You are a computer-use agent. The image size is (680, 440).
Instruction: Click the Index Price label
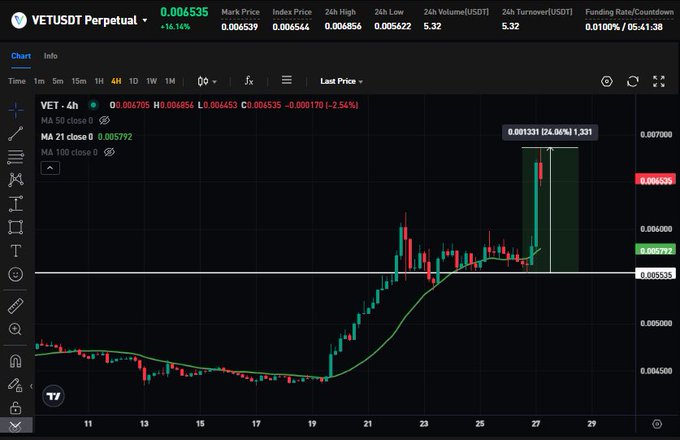pos(292,12)
